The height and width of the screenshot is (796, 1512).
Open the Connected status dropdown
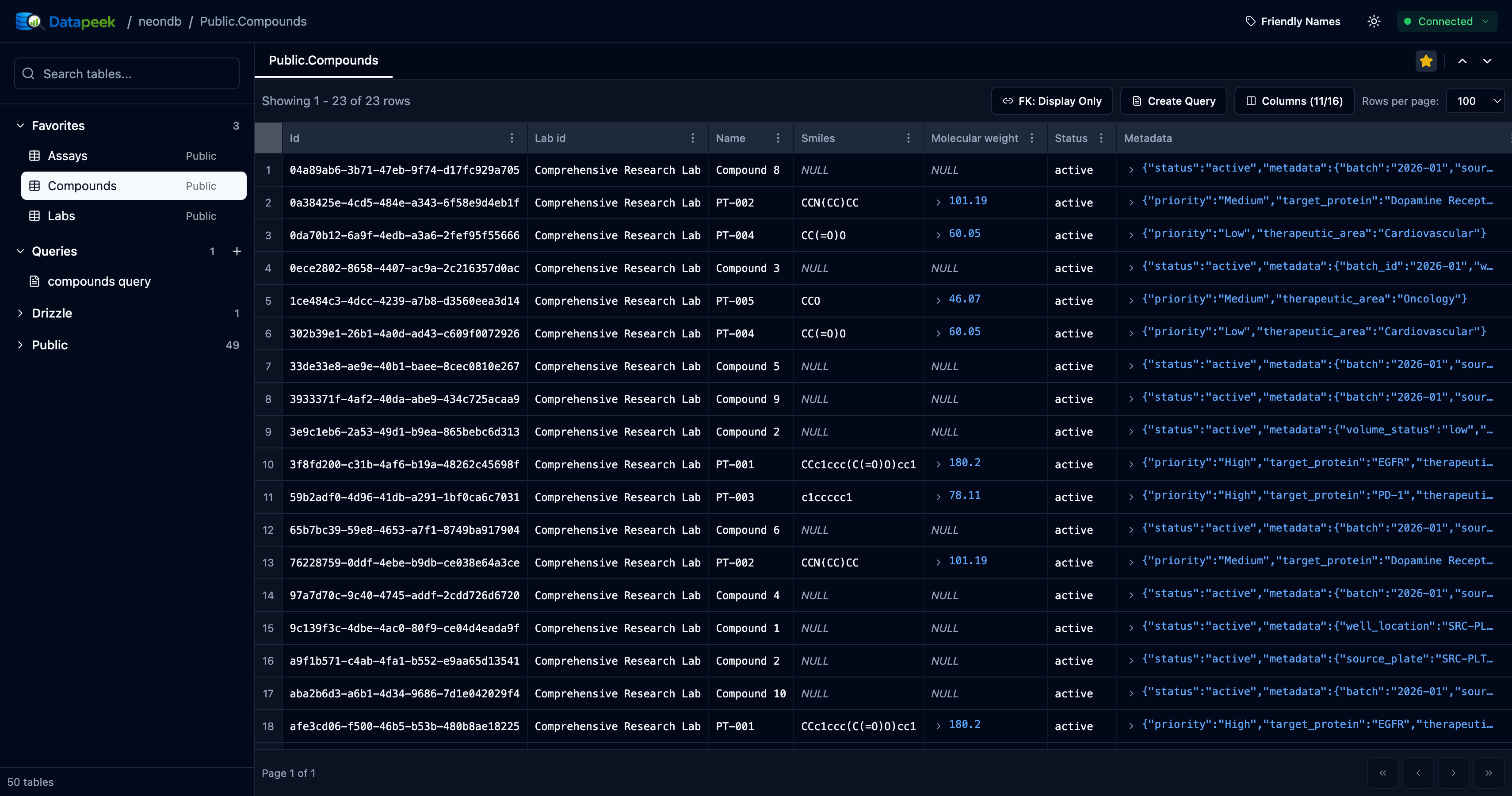[1447, 21]
